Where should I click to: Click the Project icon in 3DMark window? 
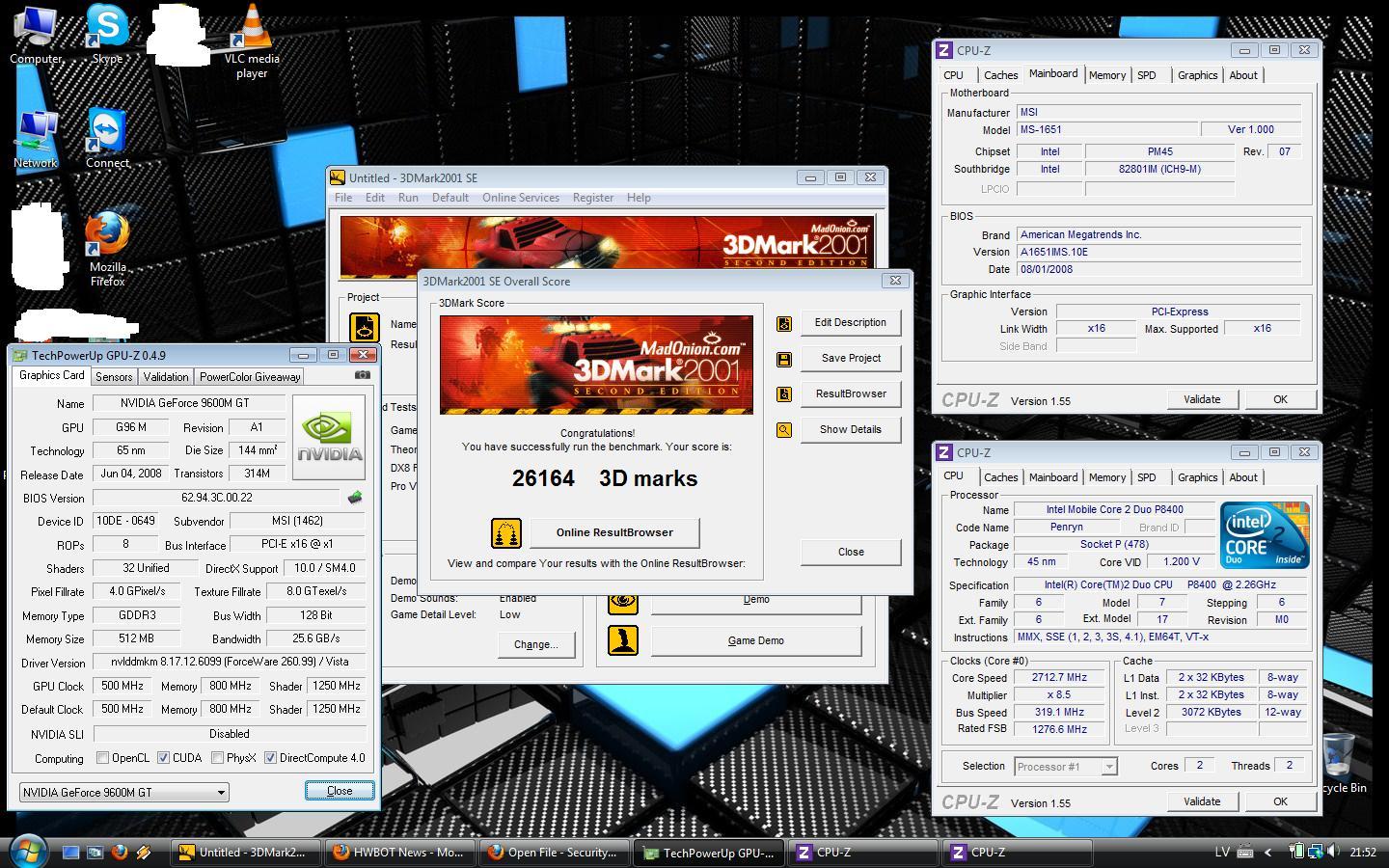pos(364,327)
